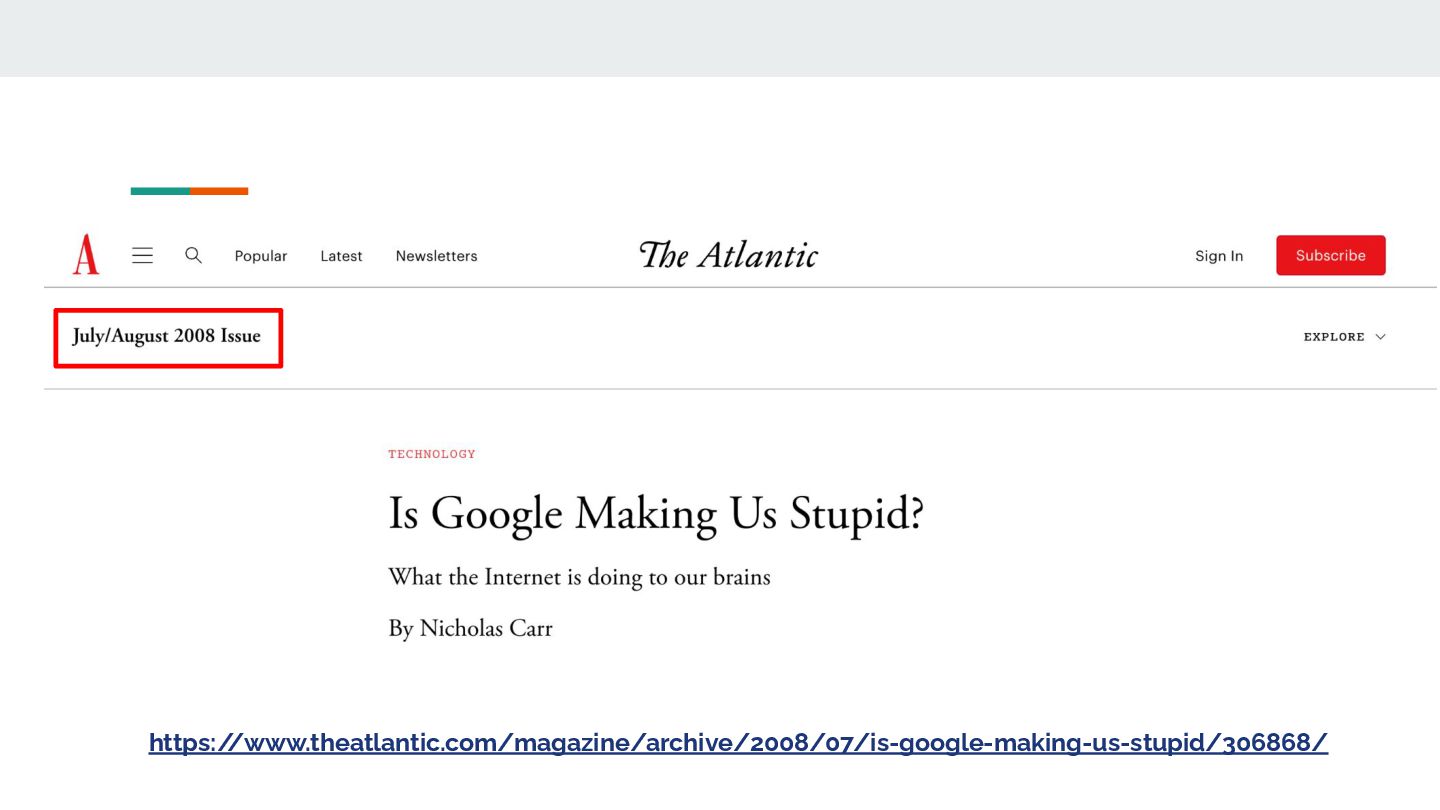The width and height of the screenshot is (1440, 810).
Task: Click the teal segment of accent bar
Action: click(x=160, y=191)
